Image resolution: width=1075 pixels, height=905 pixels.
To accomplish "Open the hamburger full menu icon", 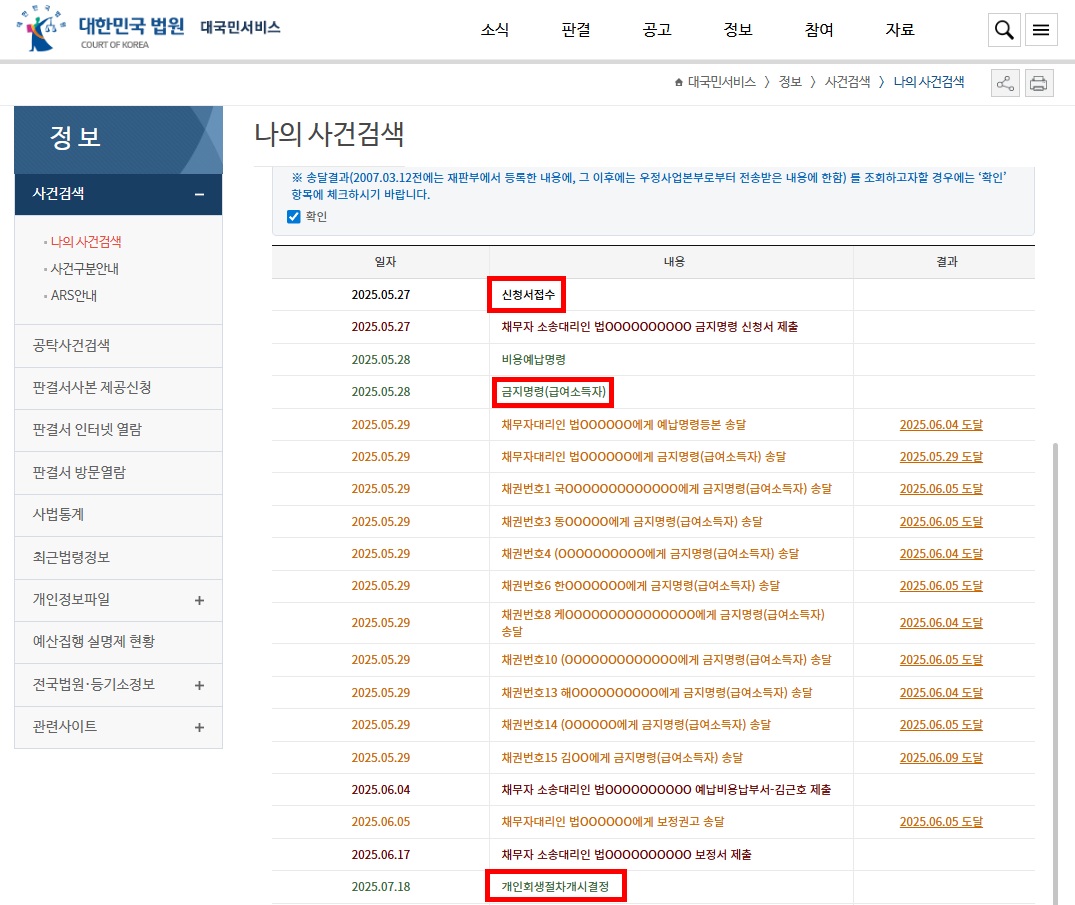I will pos(1041,30).
